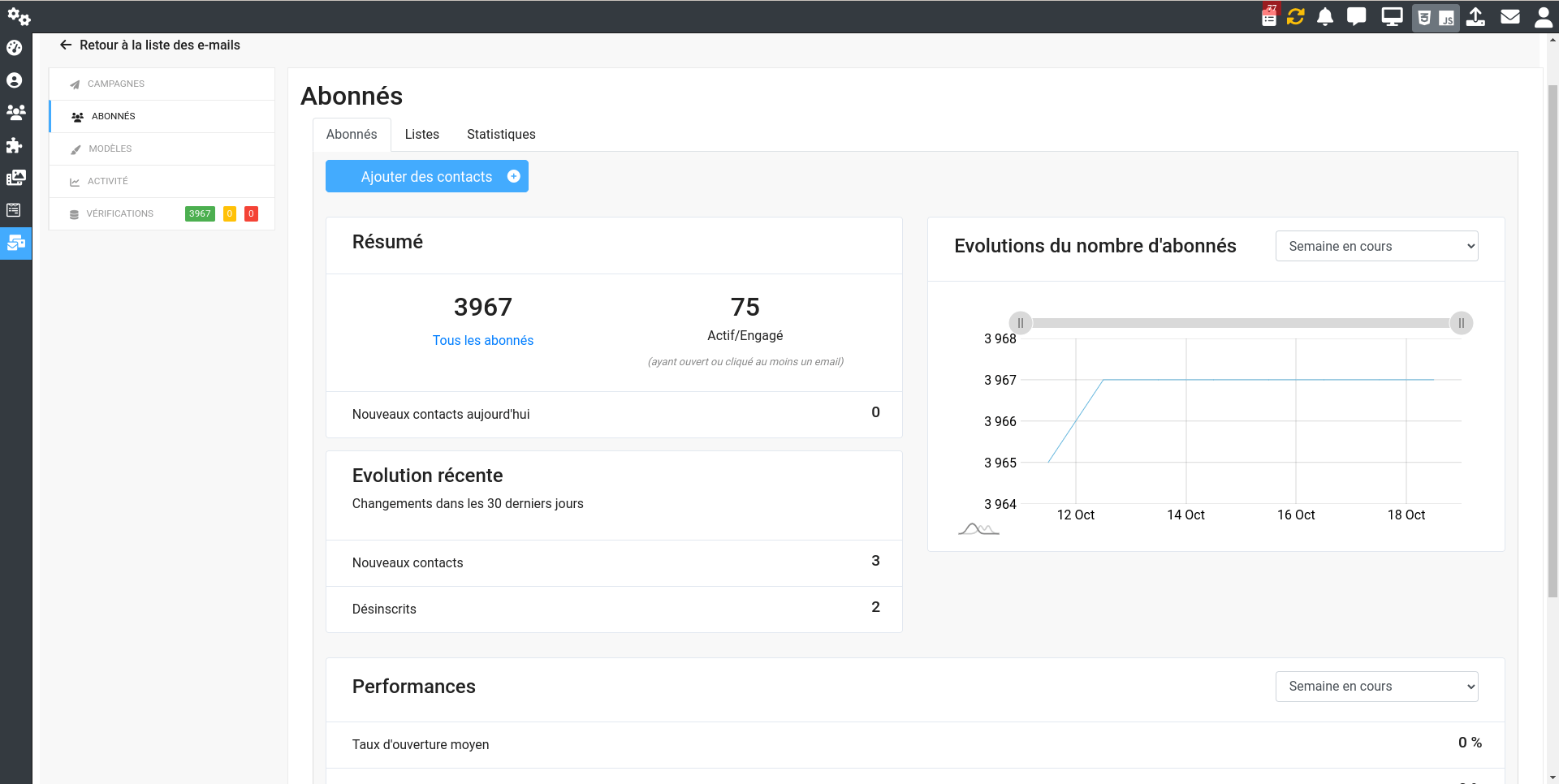The image size is (1559, 784).
Task: Click the yellow 0 verification badge
Action: click(x=230, y=213)
